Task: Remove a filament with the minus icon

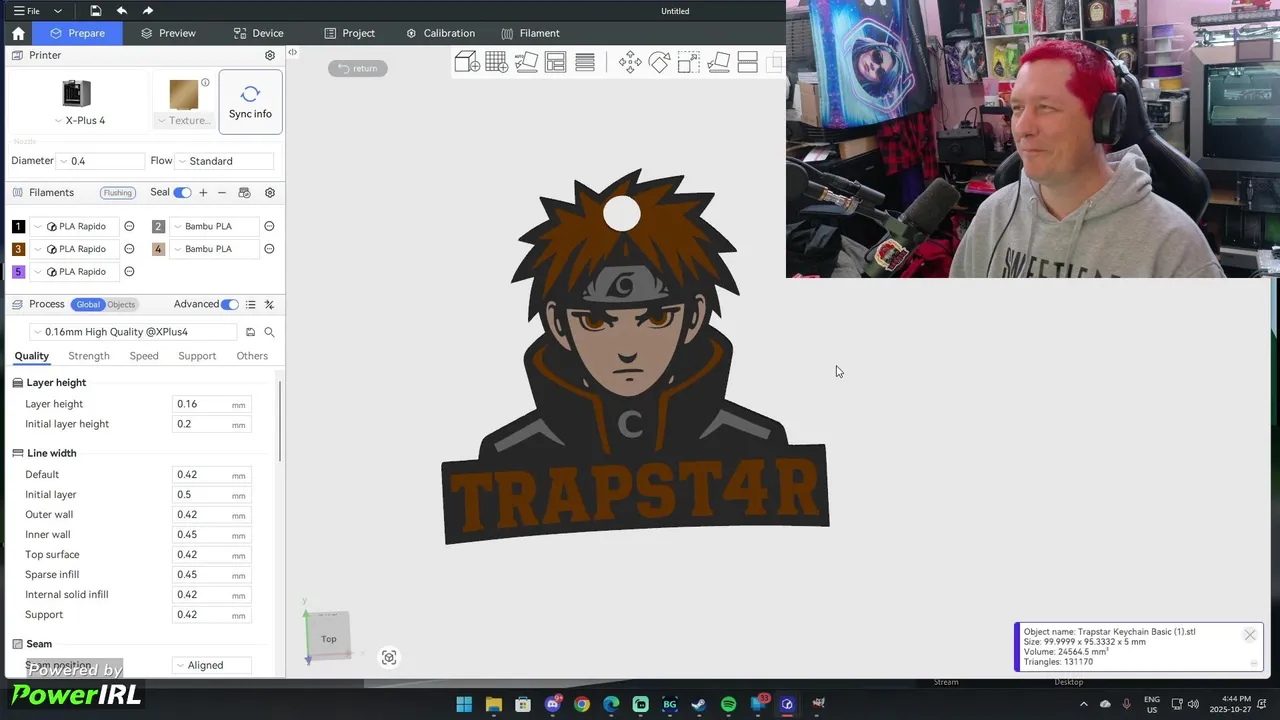Action: point(222,192)
